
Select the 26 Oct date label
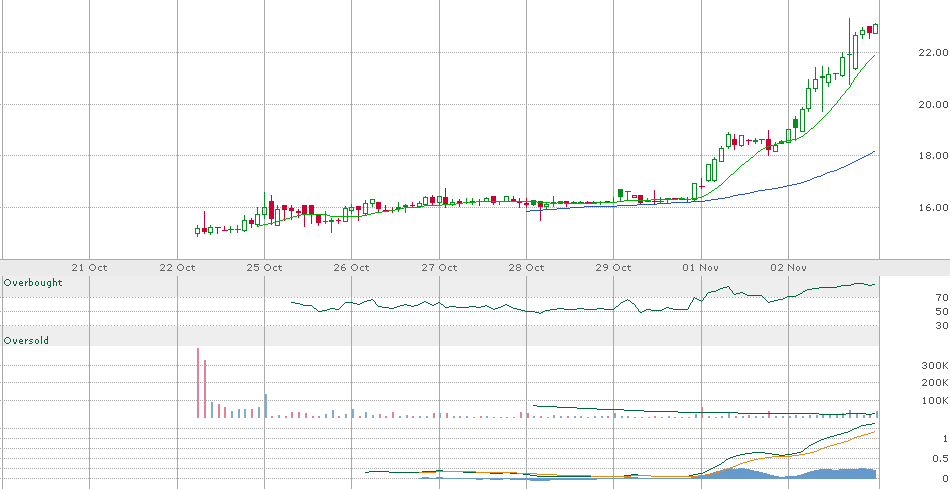click(x=351, y=267)
